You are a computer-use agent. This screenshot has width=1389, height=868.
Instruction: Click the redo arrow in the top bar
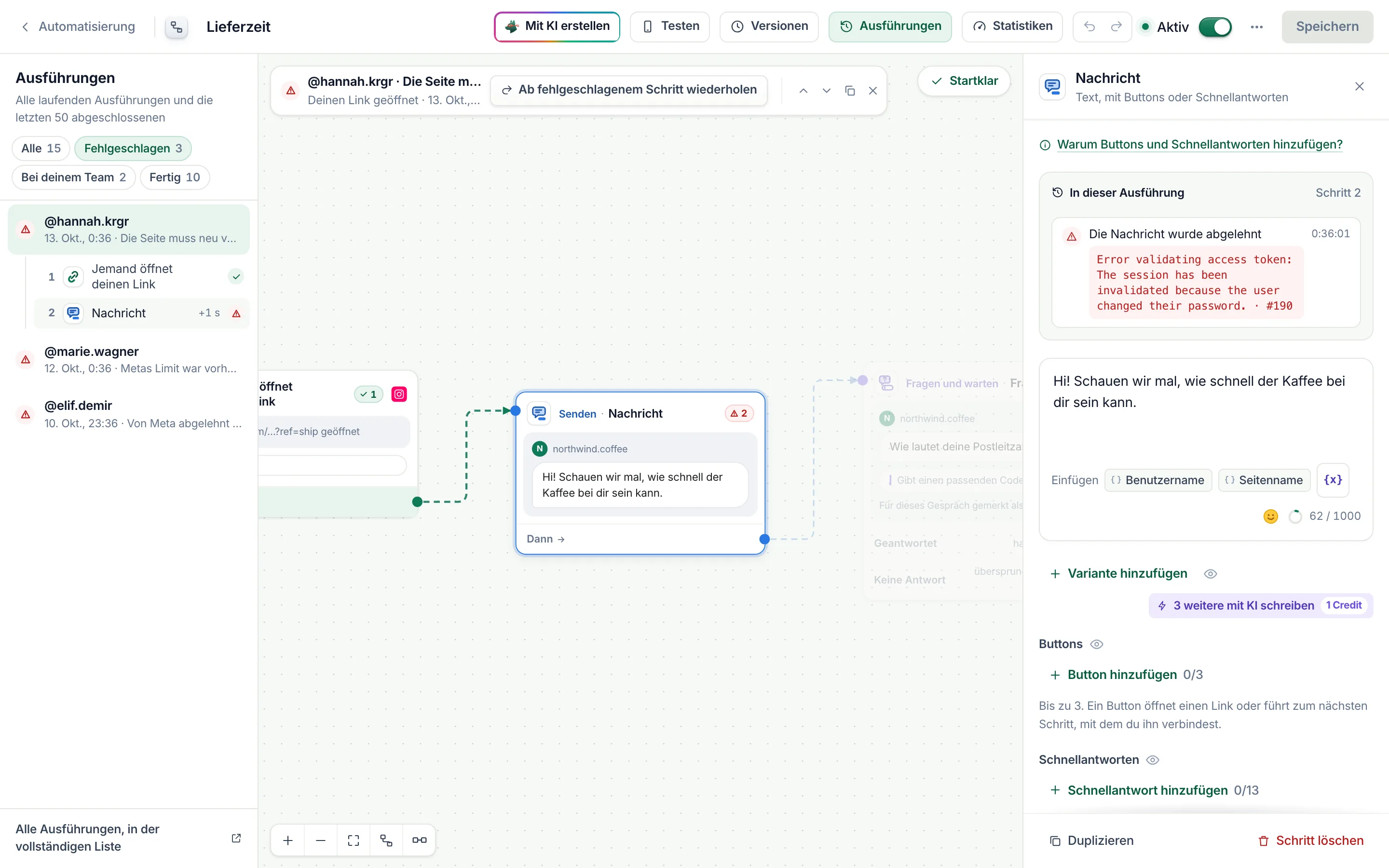click(1116, 27)
